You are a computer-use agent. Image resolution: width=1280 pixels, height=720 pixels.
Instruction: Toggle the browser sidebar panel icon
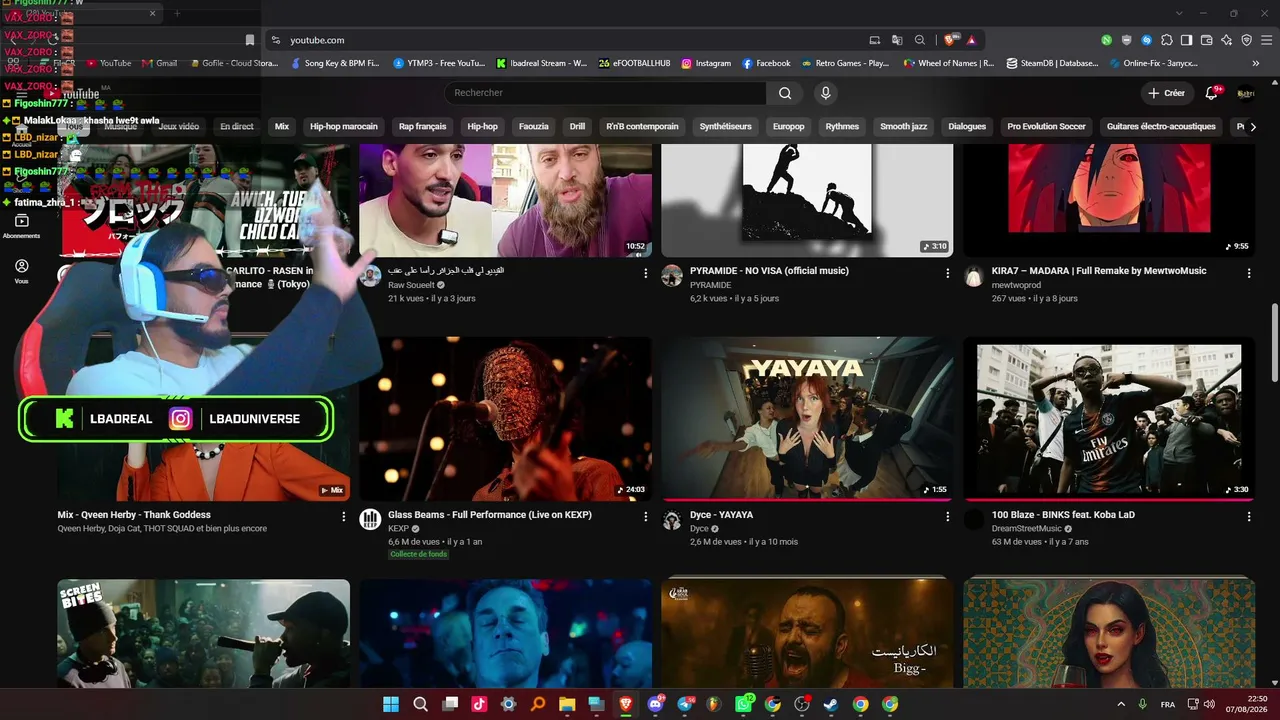pyautogui.click(x=1186, y=40)
